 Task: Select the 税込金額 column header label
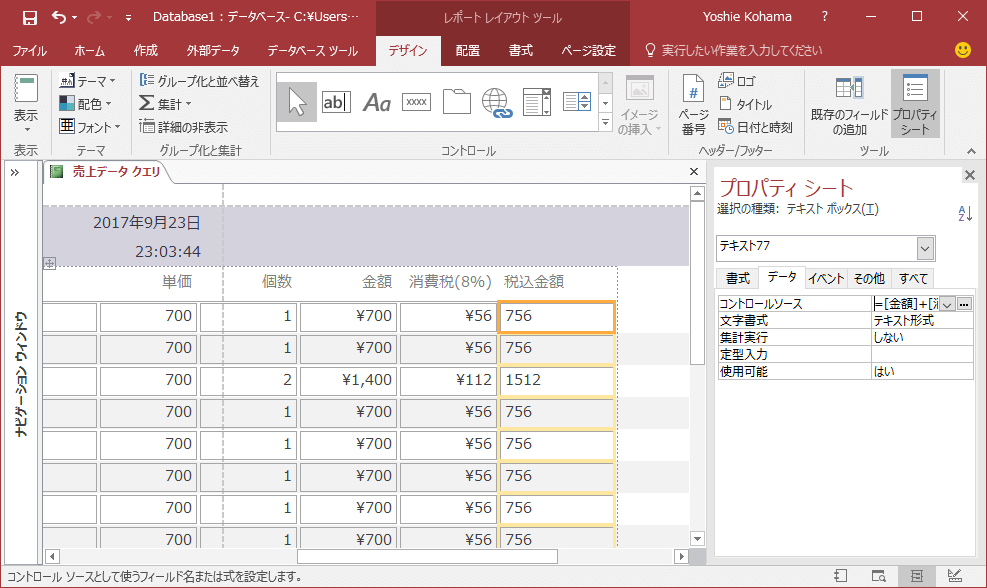[534, 281]
